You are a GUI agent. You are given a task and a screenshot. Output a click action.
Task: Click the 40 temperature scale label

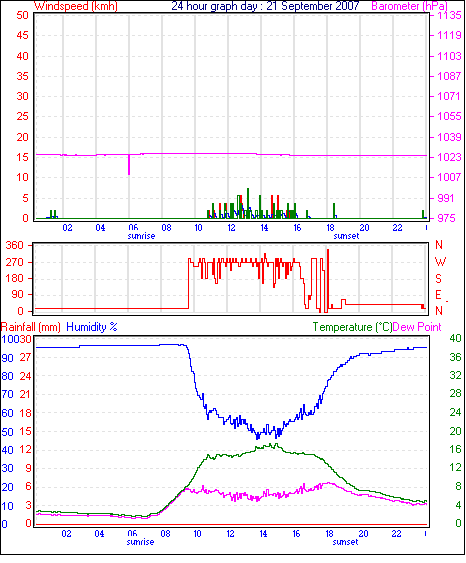(x=455, y=338)
